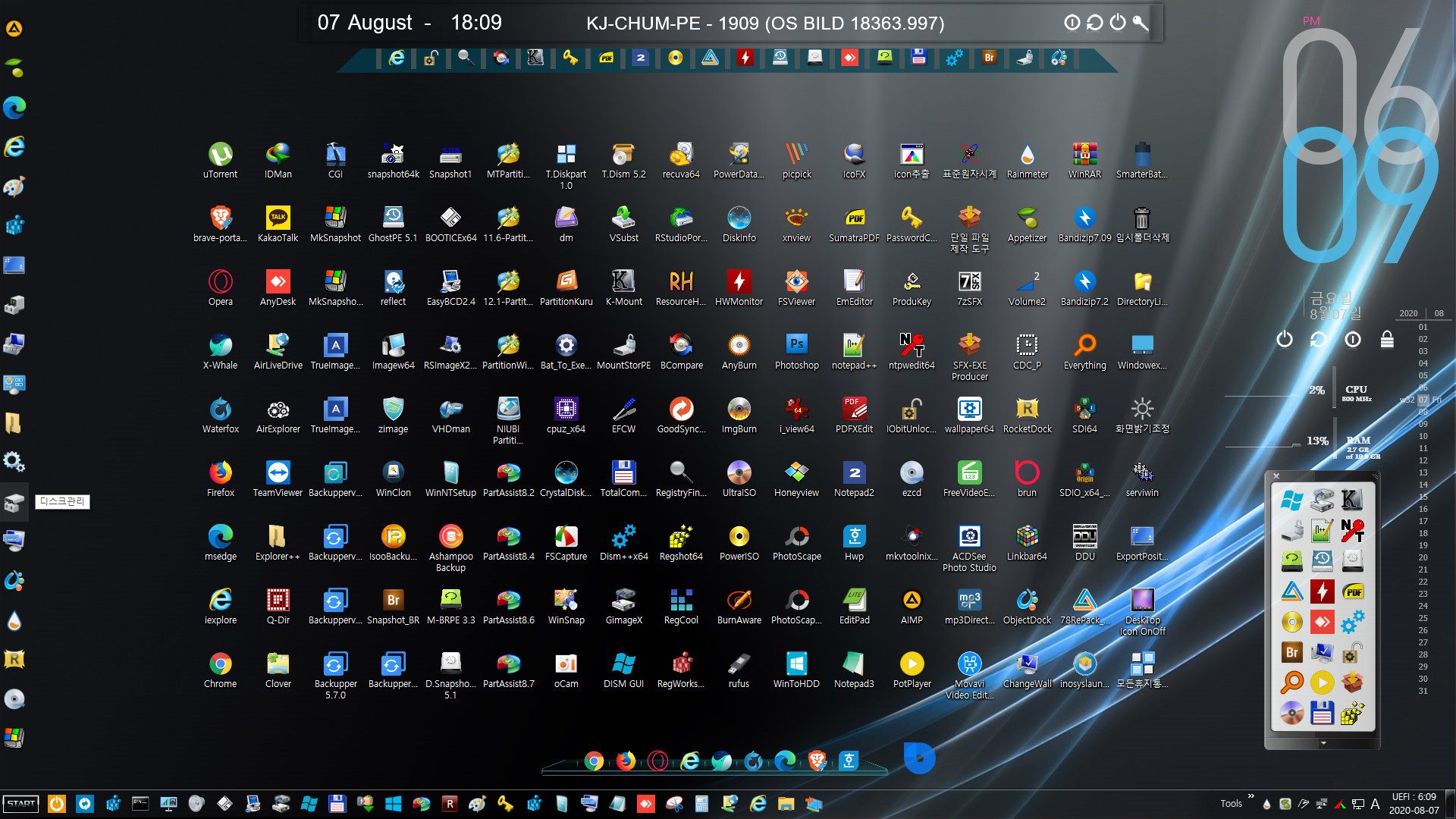Click the restart icon in the top header bar
1456x819 pixels.
[1094, 23]
